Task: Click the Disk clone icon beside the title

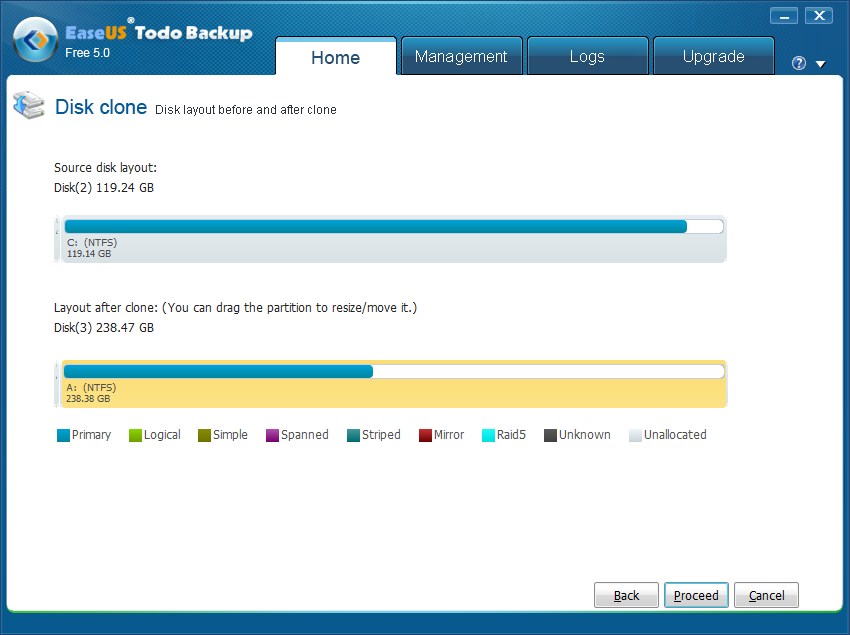Action: pos(28,106)
